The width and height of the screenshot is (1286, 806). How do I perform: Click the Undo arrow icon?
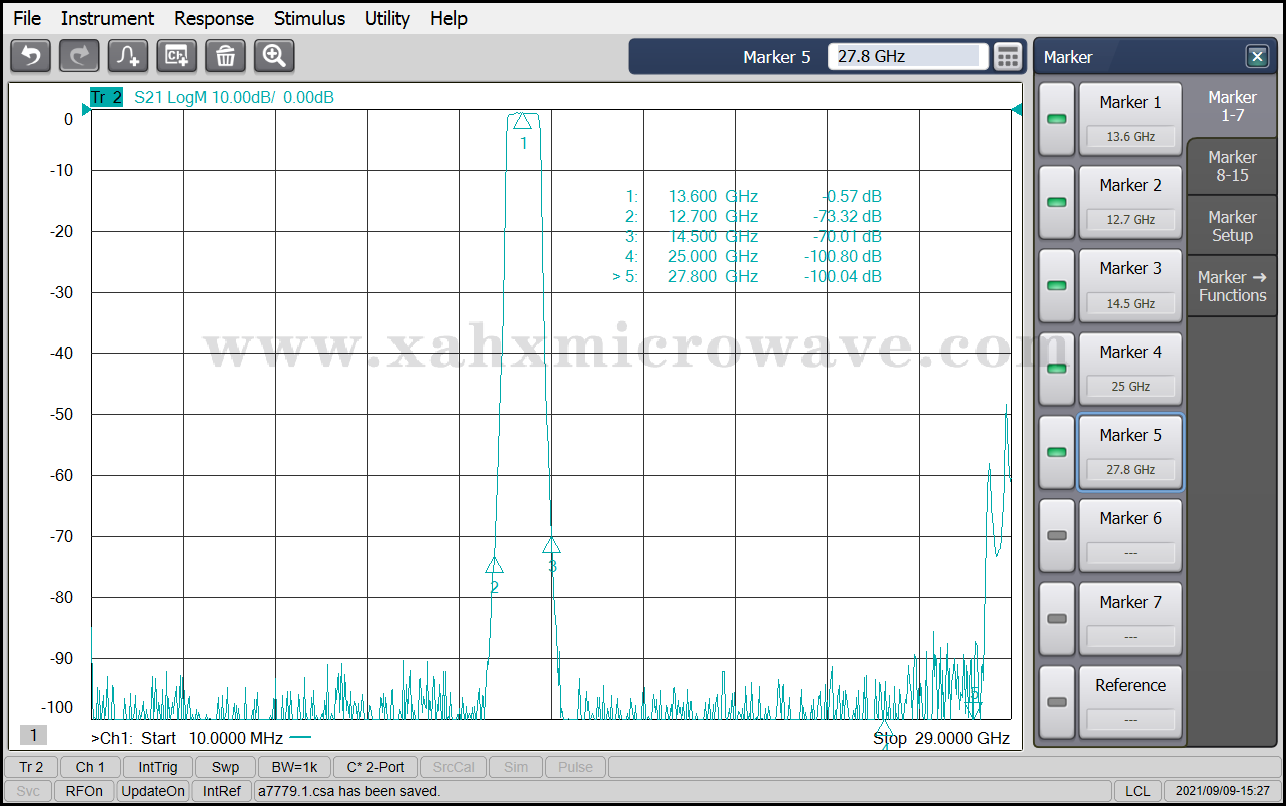(x=30, y=56)
